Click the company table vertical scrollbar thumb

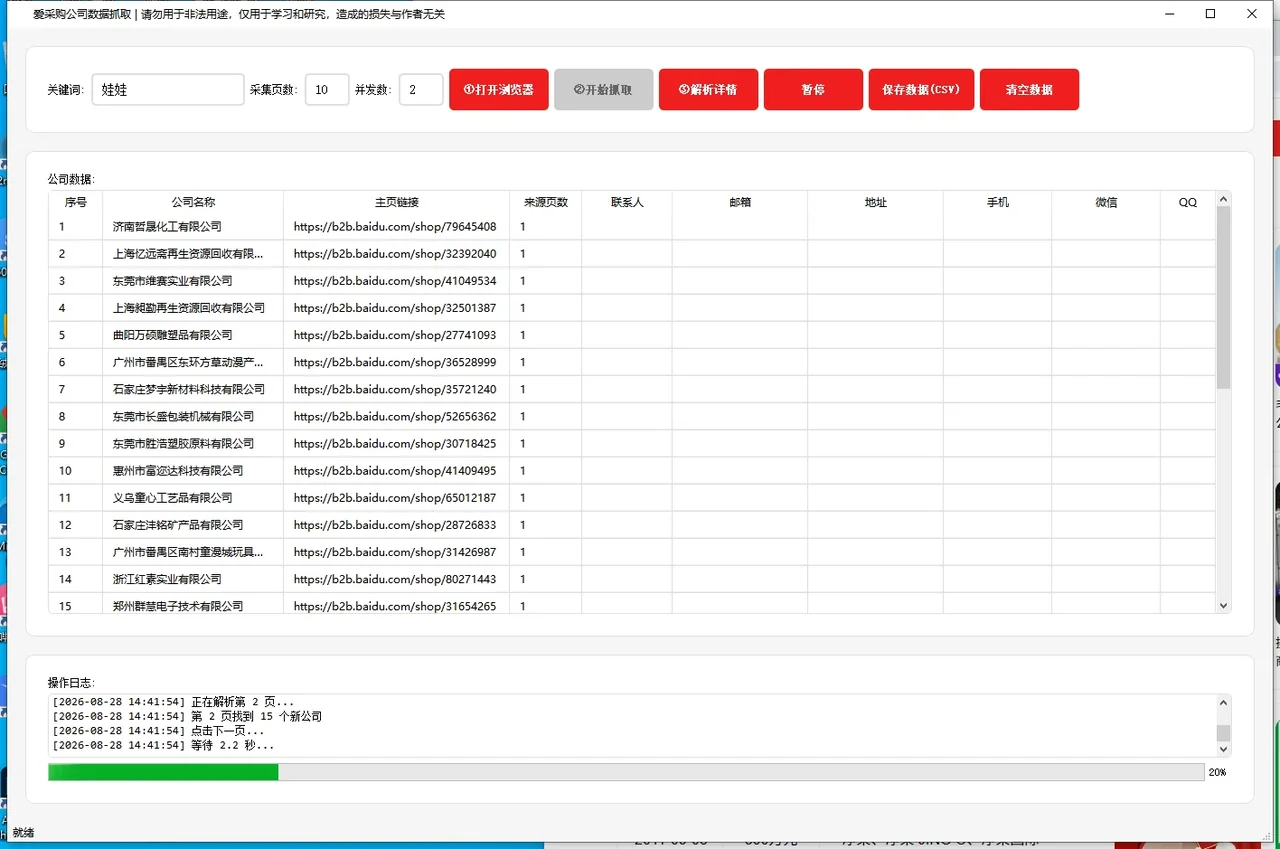point(1223,298)
